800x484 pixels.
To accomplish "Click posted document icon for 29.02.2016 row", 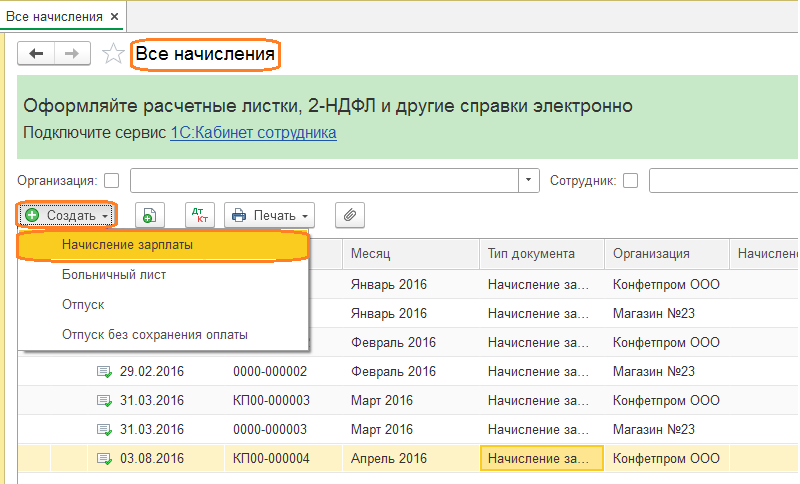I will click(x=104, y=371).
